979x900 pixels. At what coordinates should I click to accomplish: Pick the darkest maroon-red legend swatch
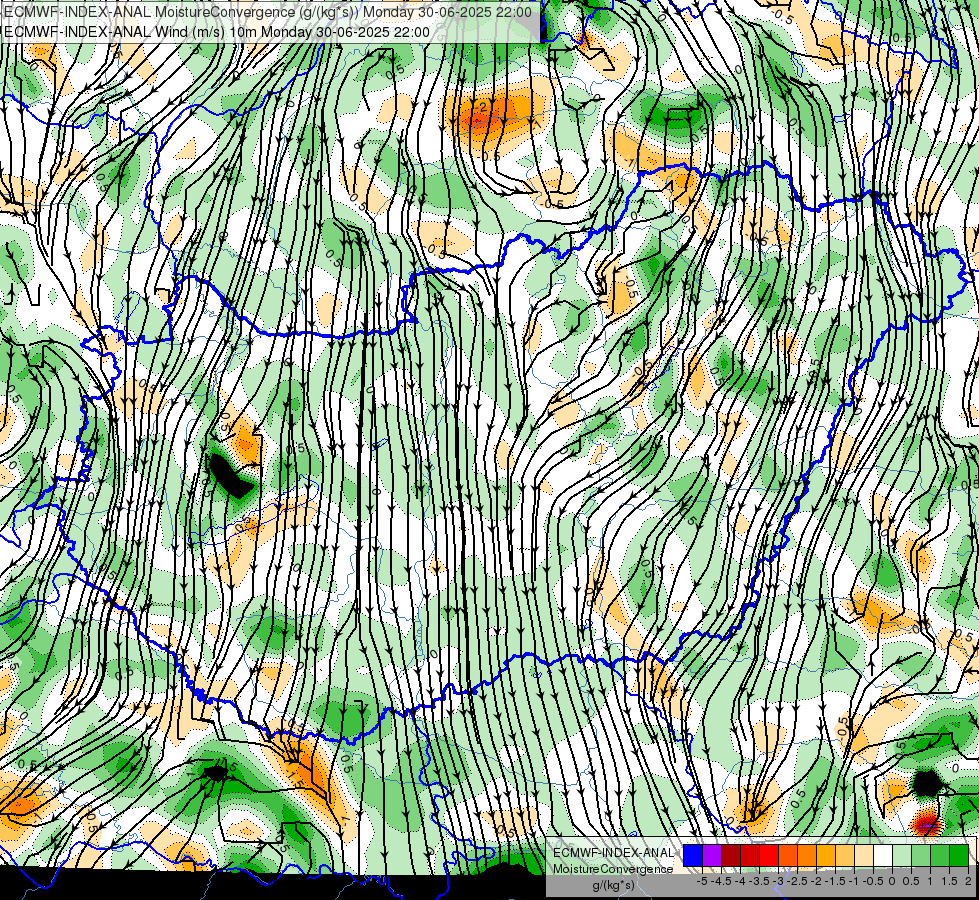tap(731, 856)
